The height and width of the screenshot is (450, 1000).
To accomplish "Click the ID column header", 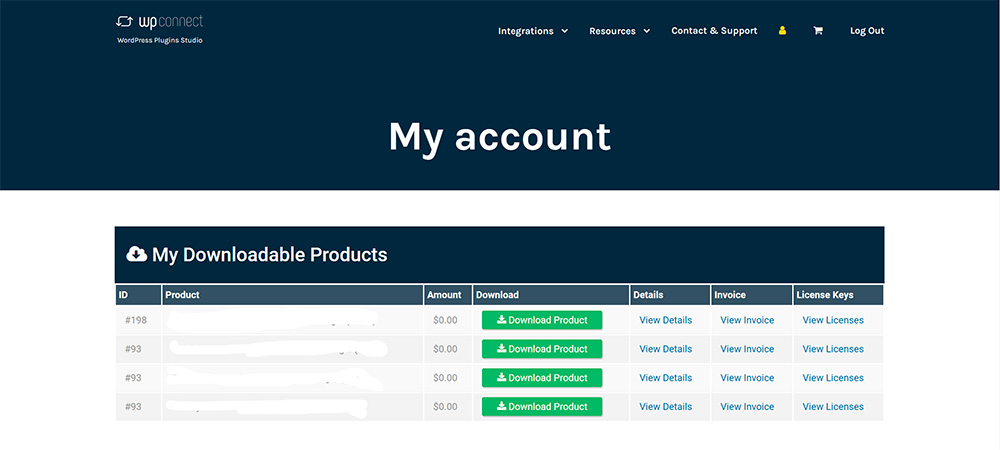I will click(138, 295).
